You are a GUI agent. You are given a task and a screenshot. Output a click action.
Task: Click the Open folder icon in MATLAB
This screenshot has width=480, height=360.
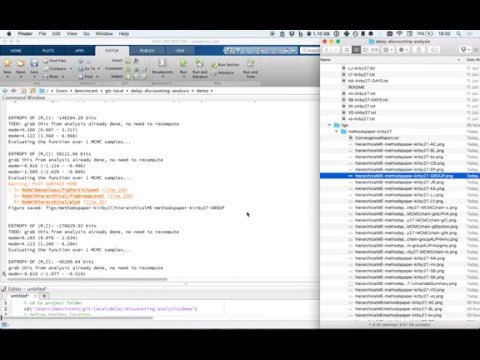point(21,63)
